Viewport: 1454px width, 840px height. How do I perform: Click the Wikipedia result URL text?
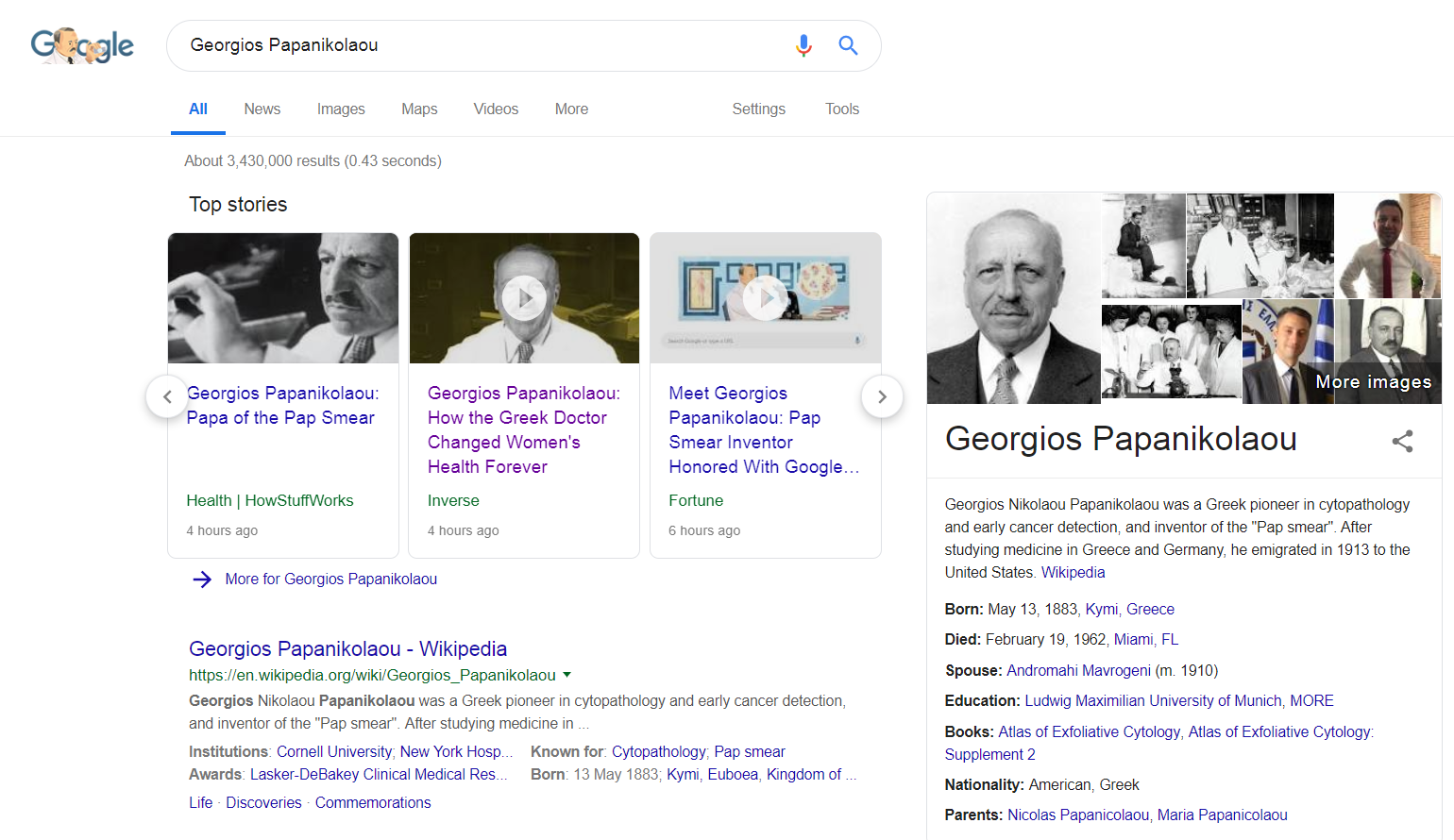tap(372, 675)
